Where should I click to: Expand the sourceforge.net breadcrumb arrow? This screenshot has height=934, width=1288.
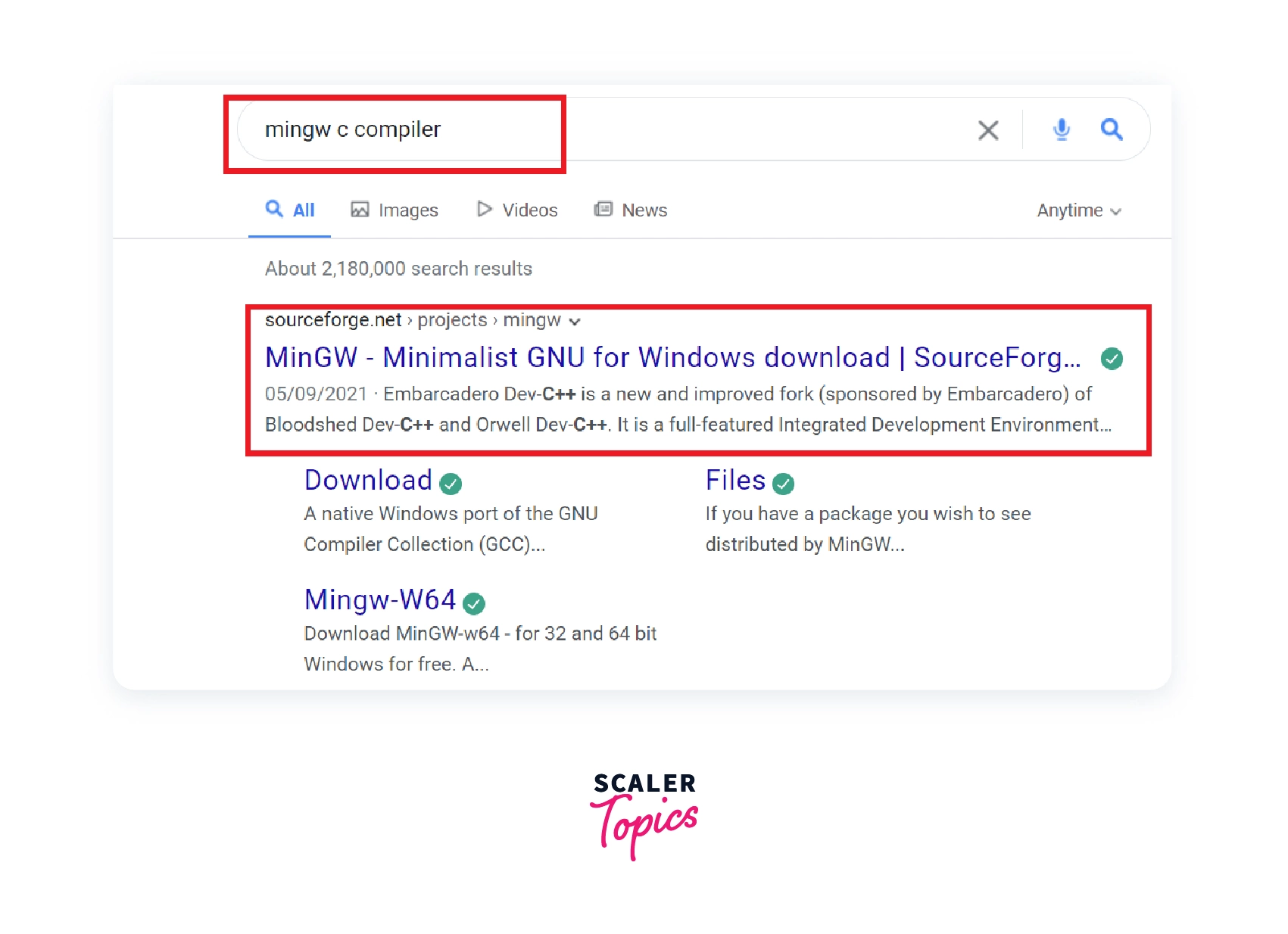coord(575,322)
